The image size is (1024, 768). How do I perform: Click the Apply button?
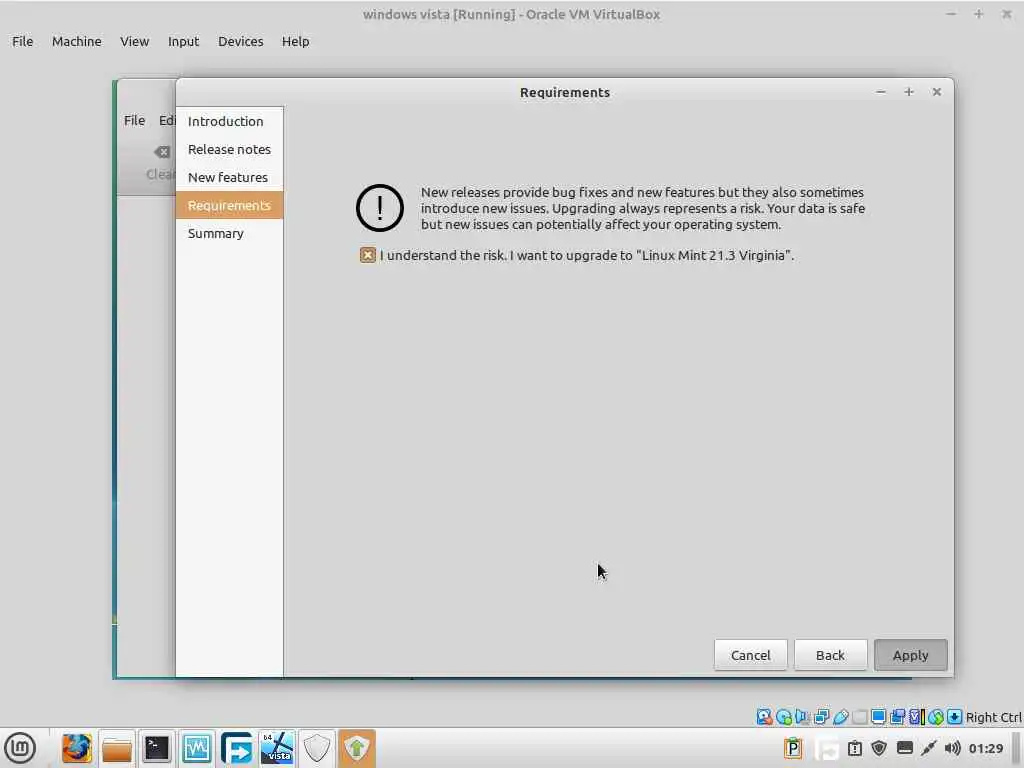coord(910,655)
